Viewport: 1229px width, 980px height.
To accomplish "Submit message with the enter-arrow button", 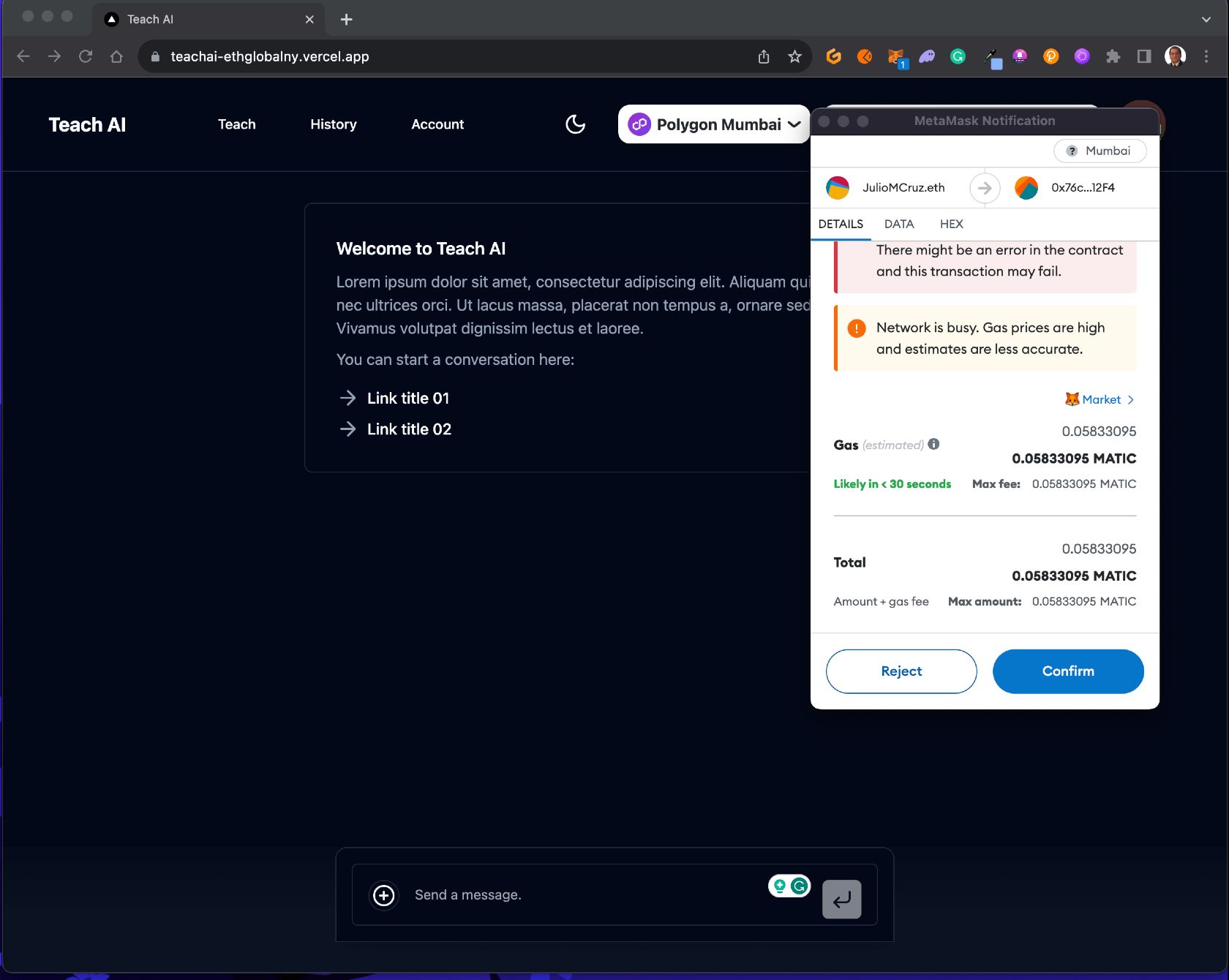I will click(x=841, y=899).
